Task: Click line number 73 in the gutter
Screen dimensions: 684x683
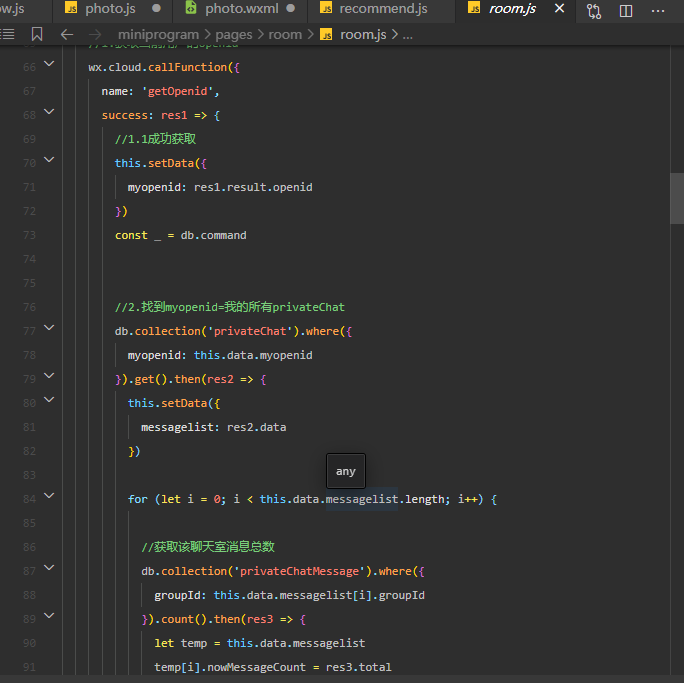Action: point(29,235)
